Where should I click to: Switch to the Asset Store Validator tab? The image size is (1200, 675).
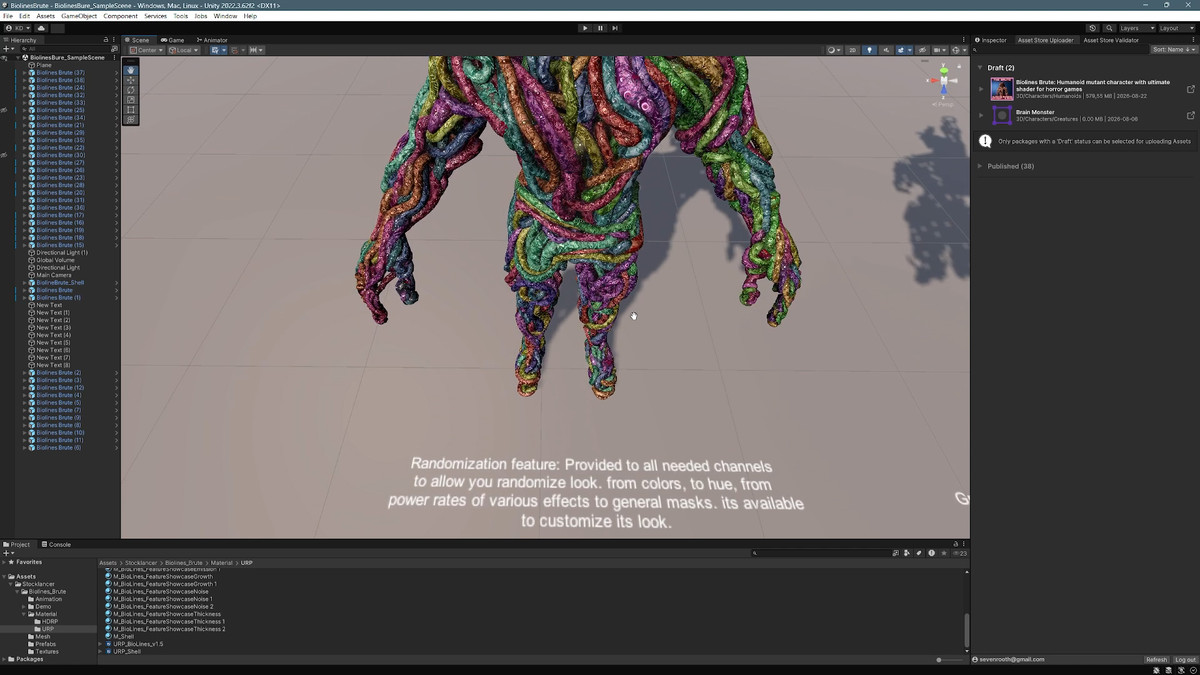coord(1111,40)
